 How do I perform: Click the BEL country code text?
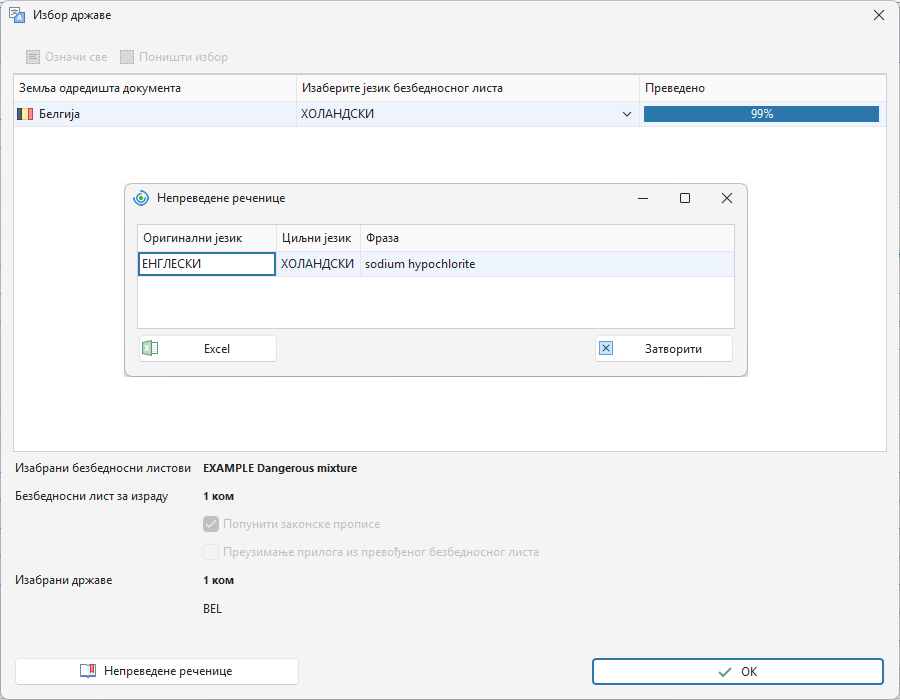pyautogui.click(x=212, y=609)
